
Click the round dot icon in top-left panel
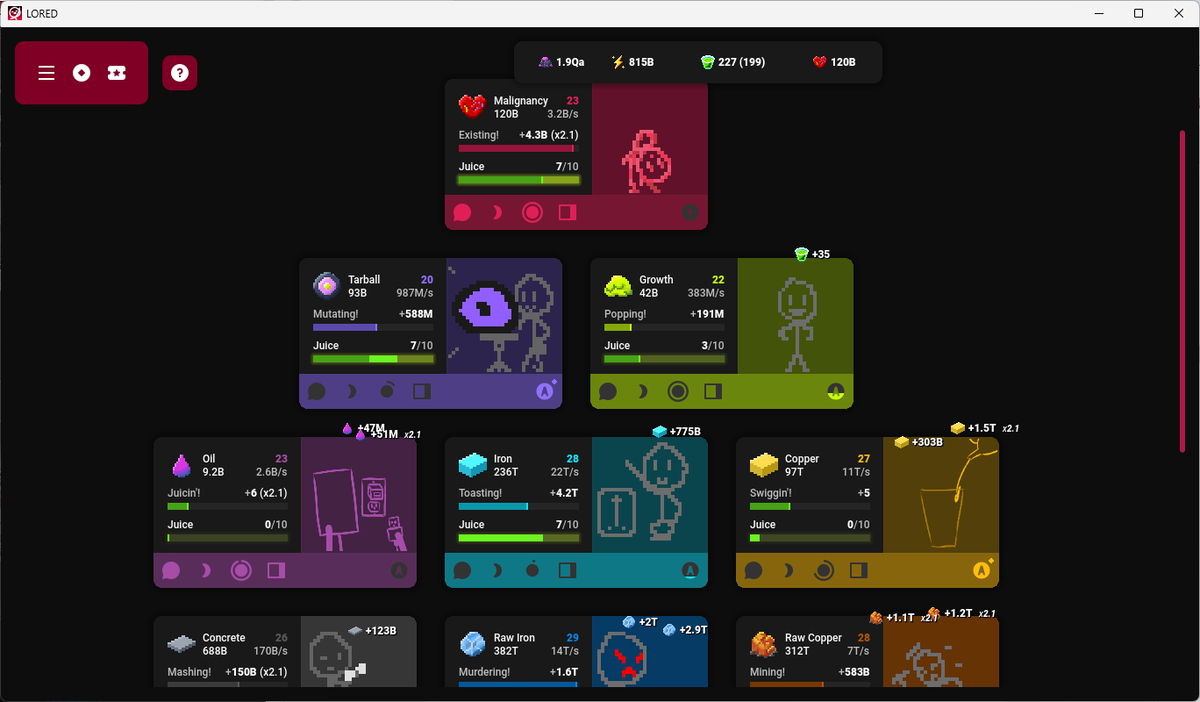coord(82,73)
